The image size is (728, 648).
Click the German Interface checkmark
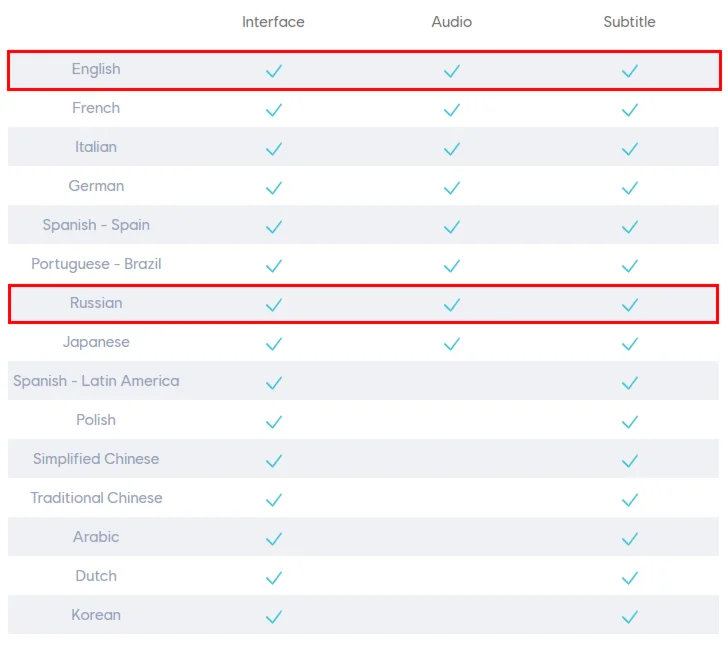(273, 188)
